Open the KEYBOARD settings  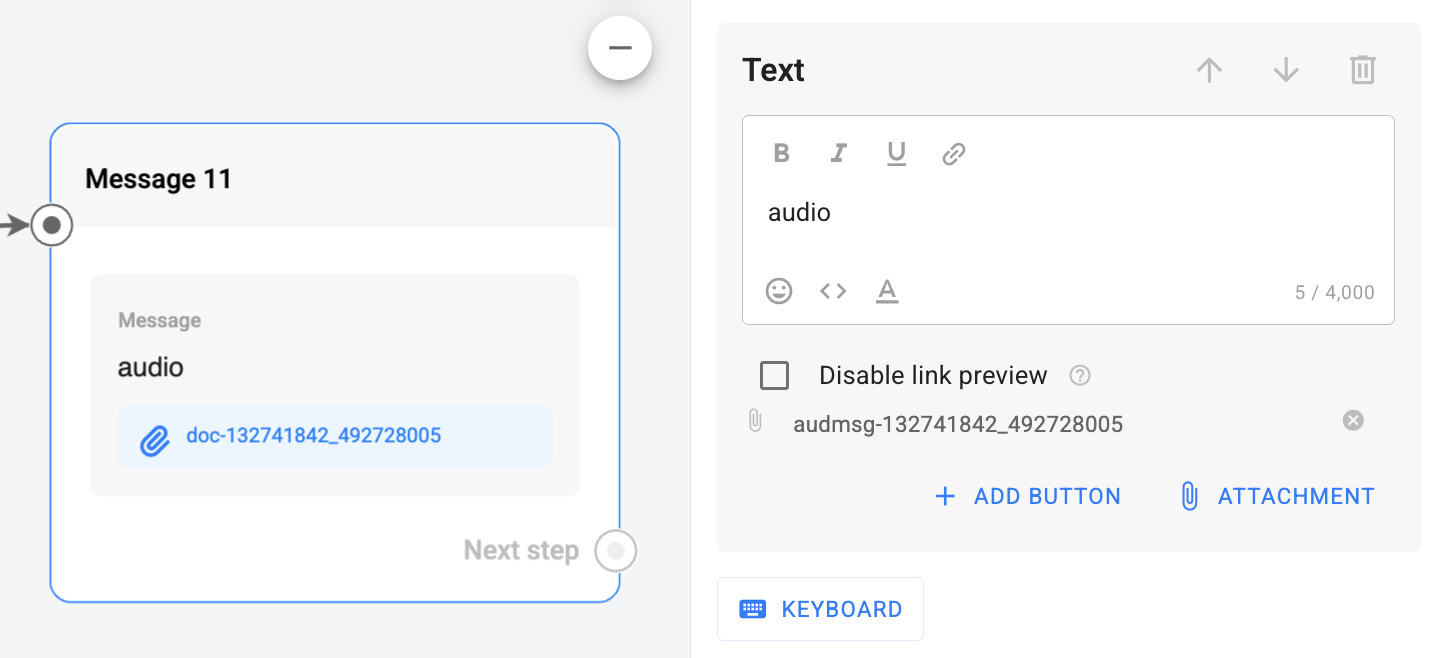coord(820,609)
